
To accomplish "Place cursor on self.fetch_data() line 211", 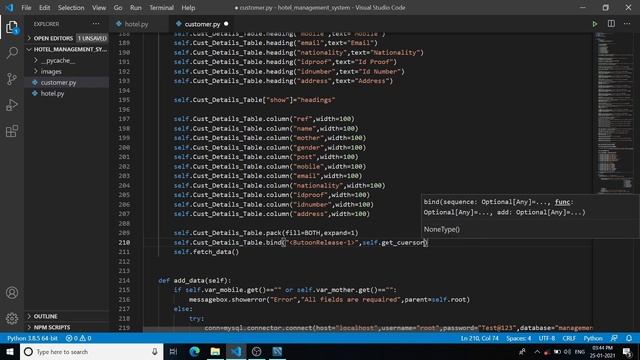I will pyautogui.click(x=206, y=252).
